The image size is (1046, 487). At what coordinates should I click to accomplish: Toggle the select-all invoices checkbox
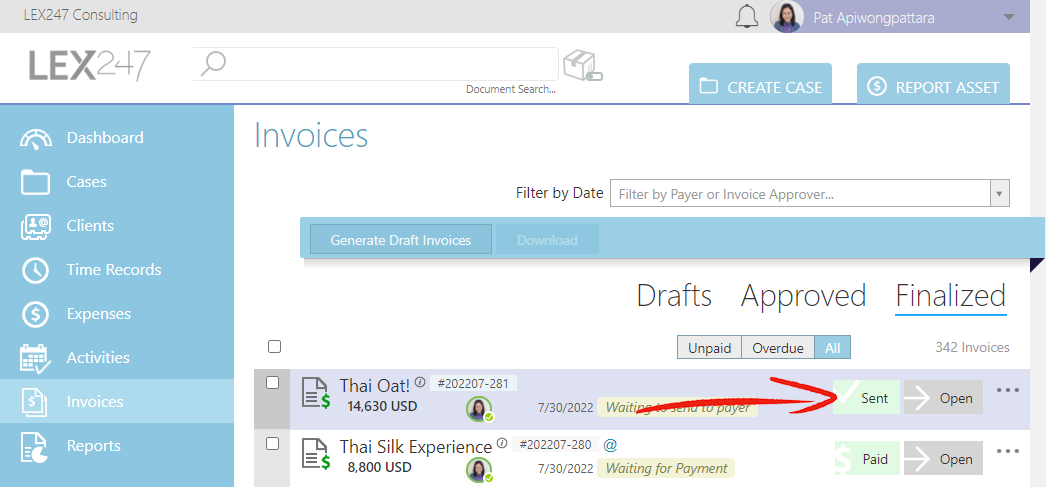coord(274,346)
